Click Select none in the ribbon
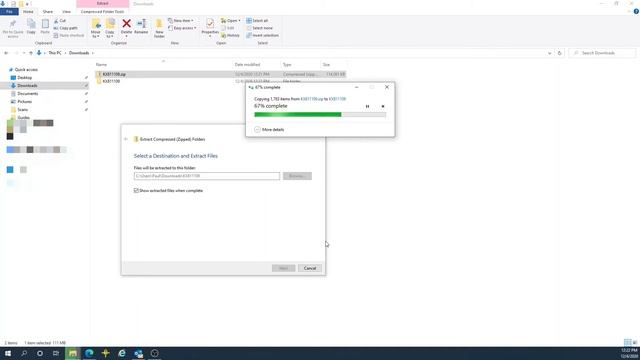640x360 pixels. point(259,28)
